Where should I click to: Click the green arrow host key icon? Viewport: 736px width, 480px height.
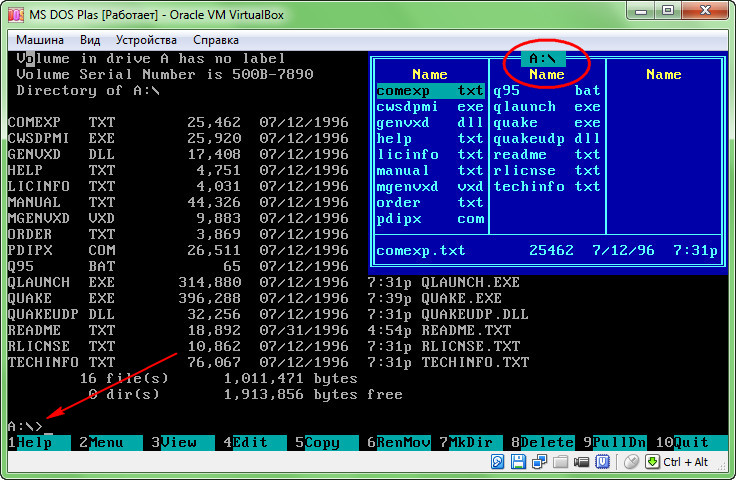(x=652, y=462)
